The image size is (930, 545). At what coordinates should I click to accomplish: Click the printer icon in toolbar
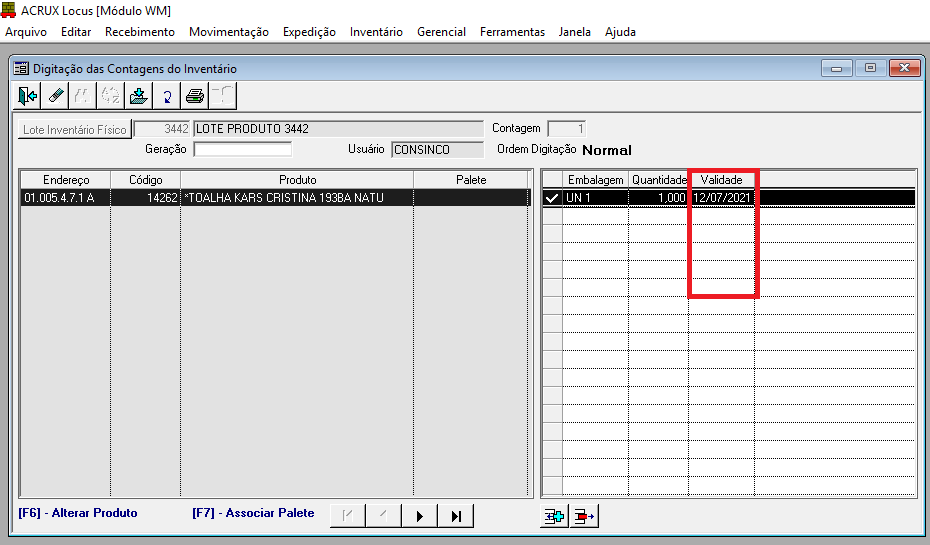195,95
